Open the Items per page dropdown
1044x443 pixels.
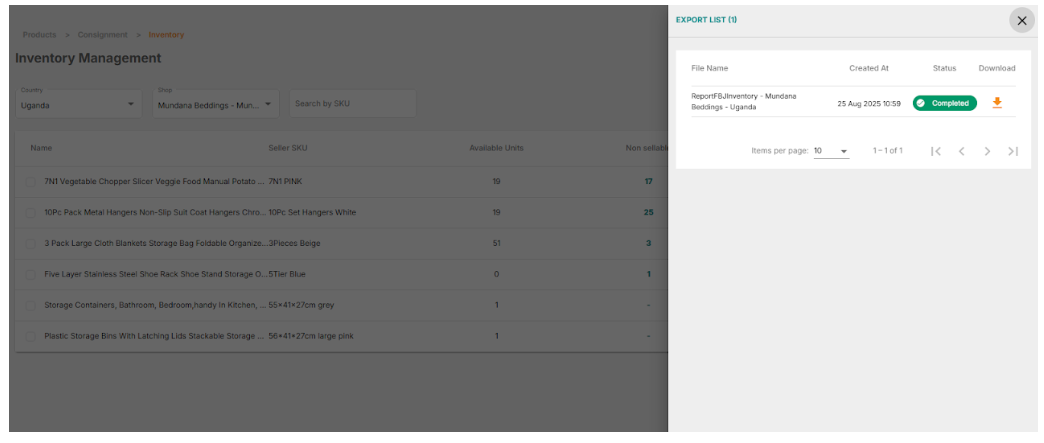pos(830,151)
